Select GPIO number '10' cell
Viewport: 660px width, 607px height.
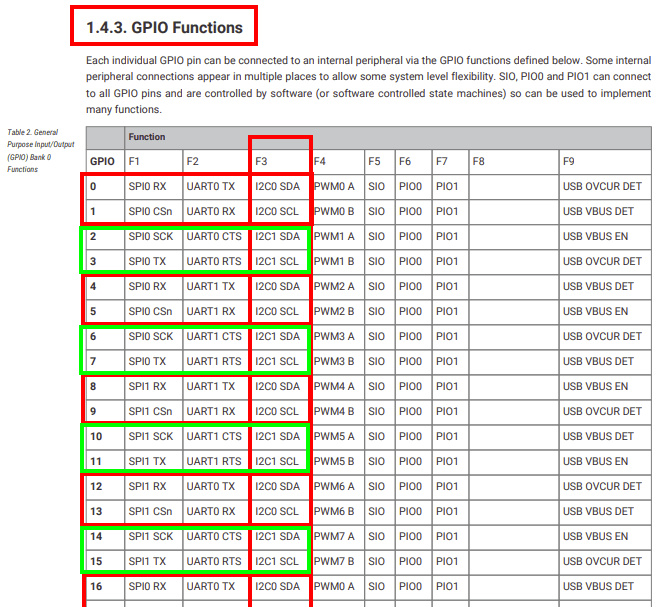click(x=96, y=437)
